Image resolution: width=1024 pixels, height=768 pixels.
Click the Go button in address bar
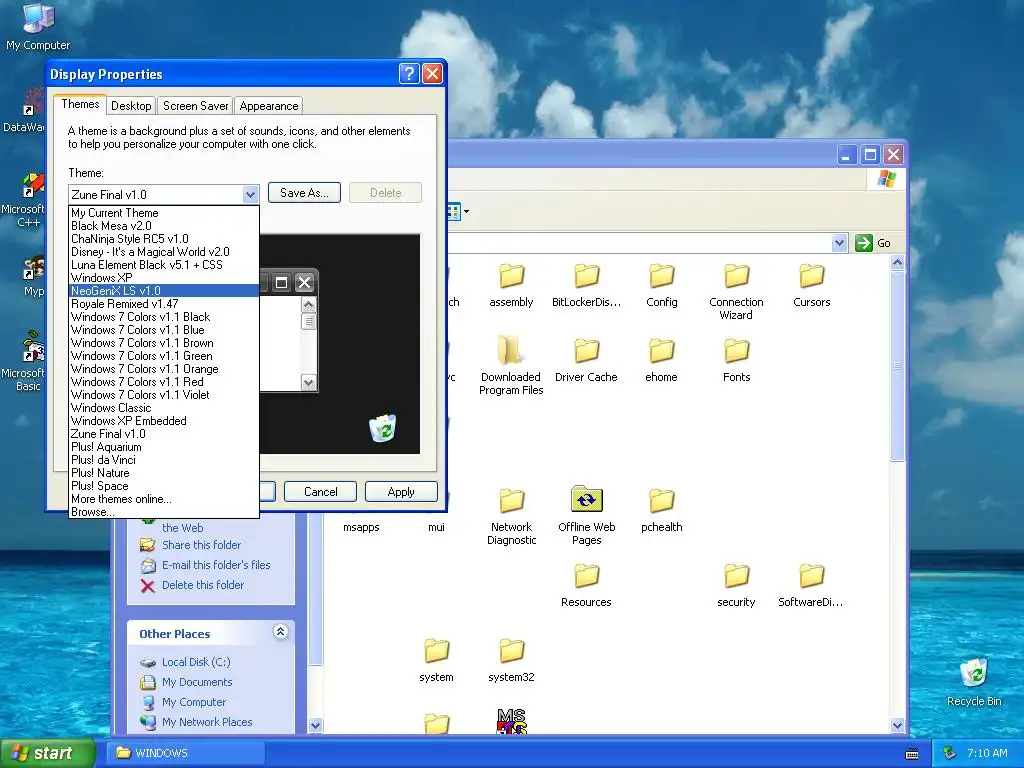873,243
